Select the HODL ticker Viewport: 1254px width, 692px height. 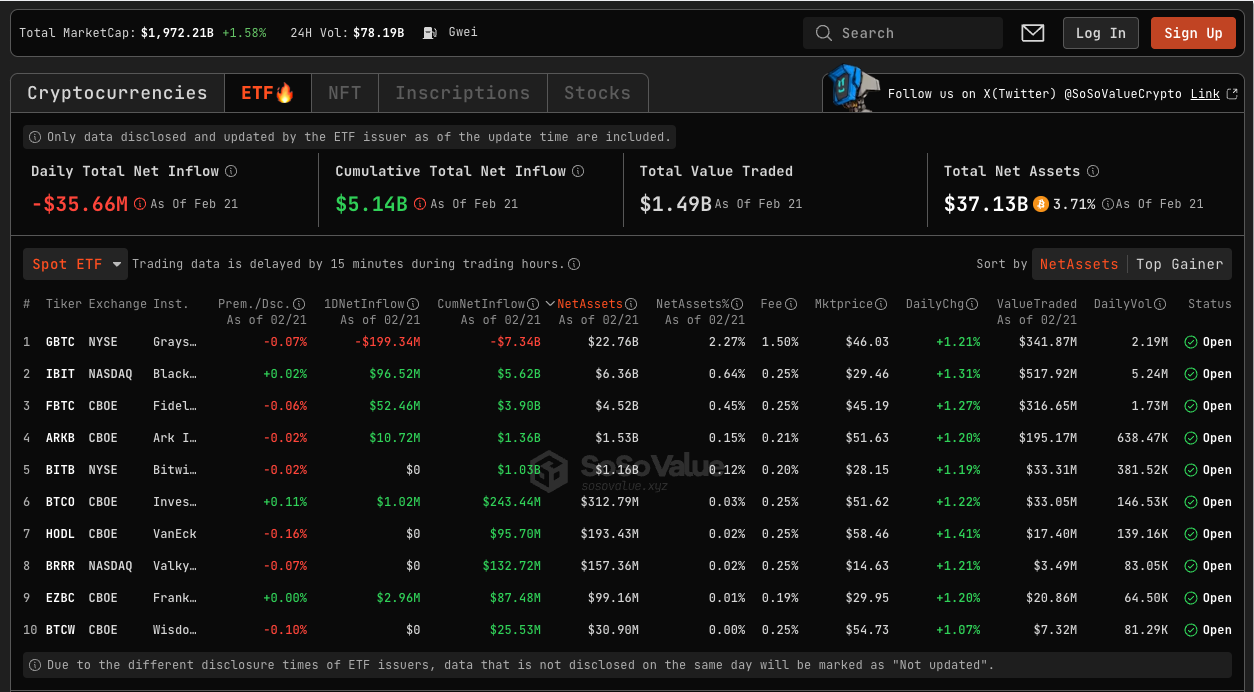(x=60, y=534)
